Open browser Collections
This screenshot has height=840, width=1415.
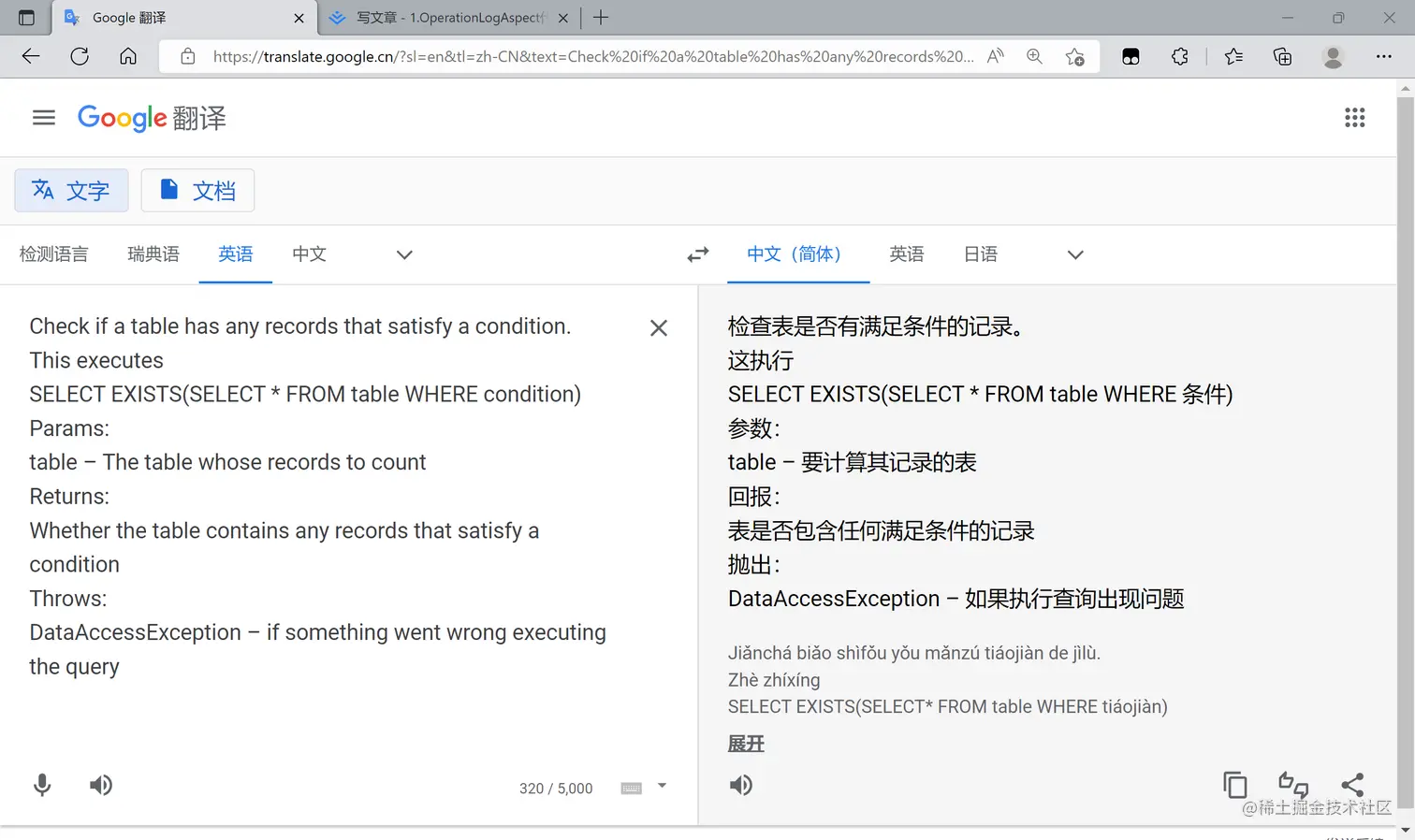1283,56
